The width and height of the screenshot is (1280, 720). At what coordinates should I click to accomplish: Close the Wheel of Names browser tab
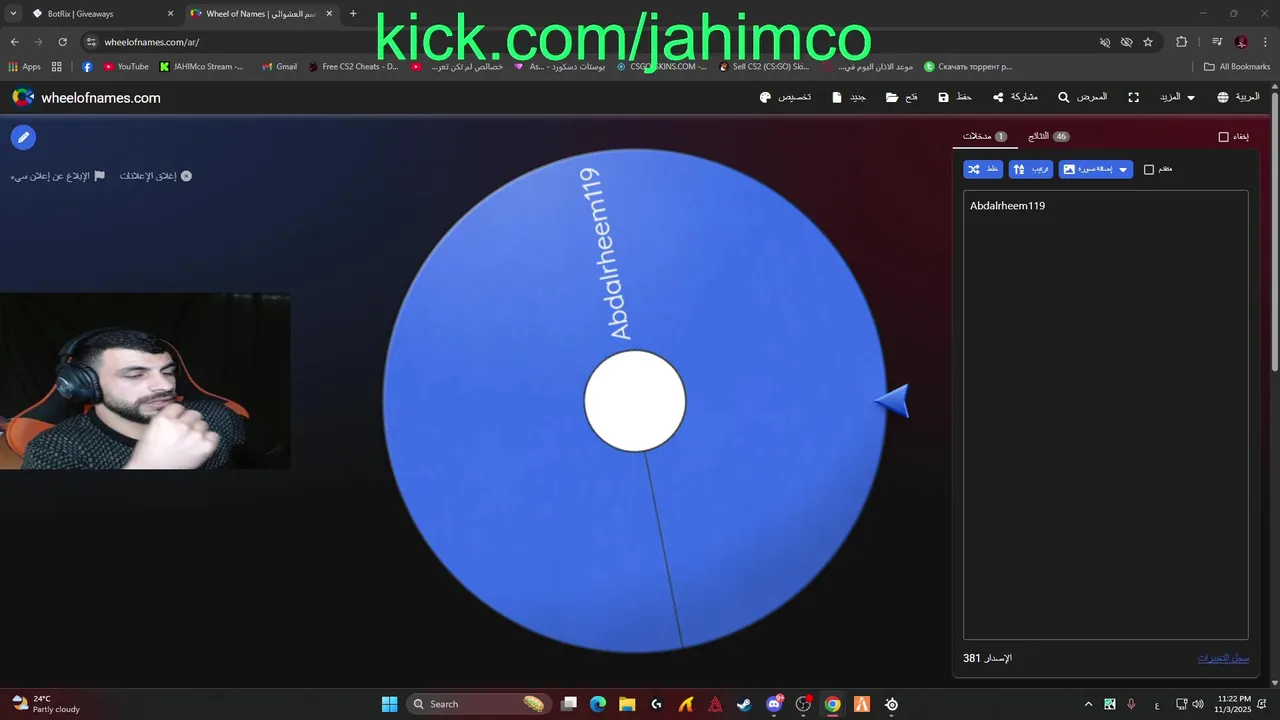(x=329, y=14)
